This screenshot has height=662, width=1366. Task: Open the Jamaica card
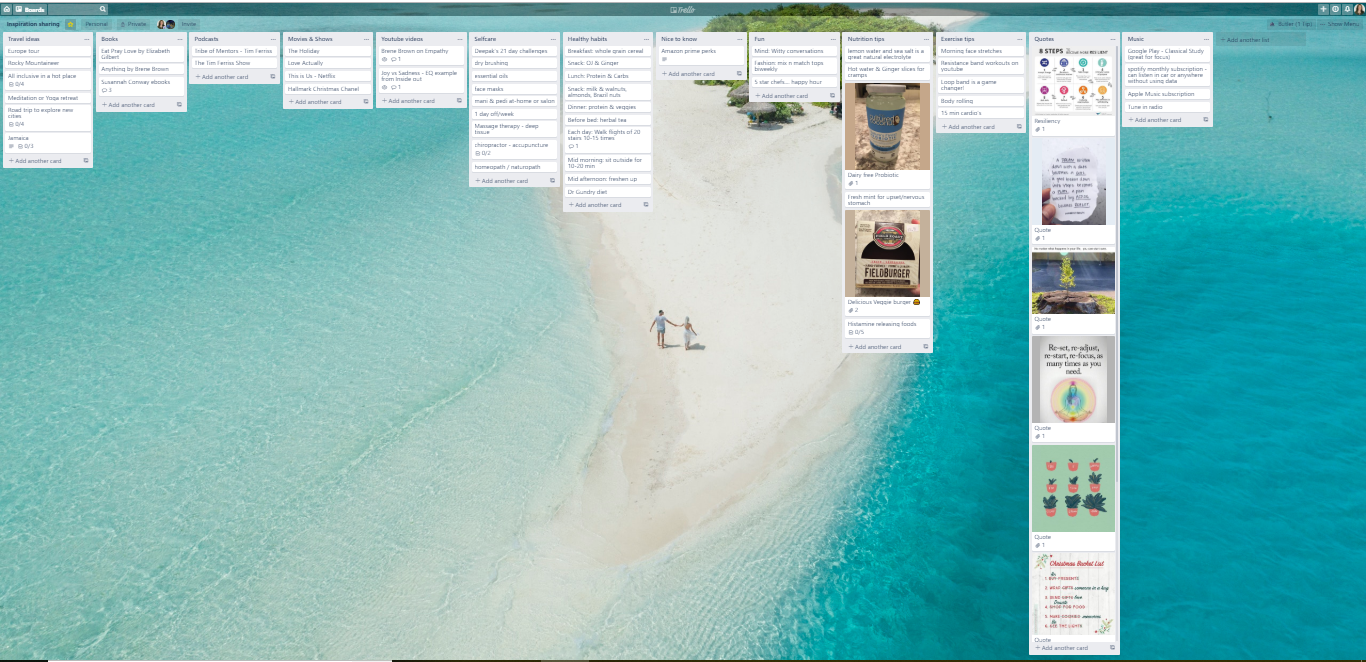pos(48,142)
